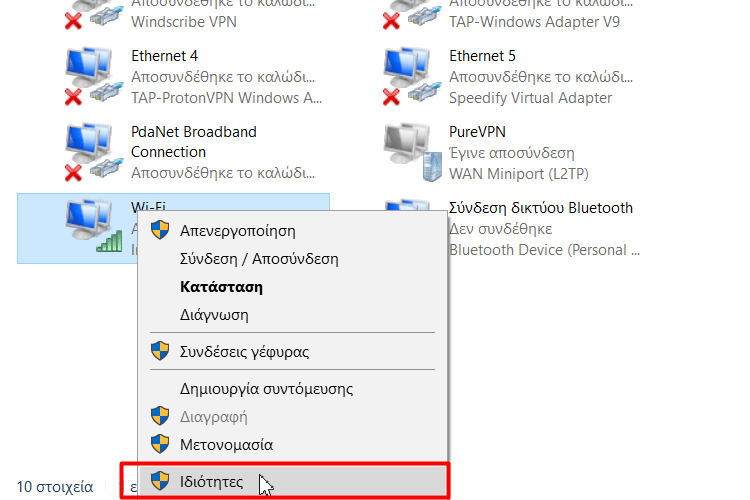Run Διάγνωση from the context menu
This screenshot has width=750, height=500.
coord(214,314)
